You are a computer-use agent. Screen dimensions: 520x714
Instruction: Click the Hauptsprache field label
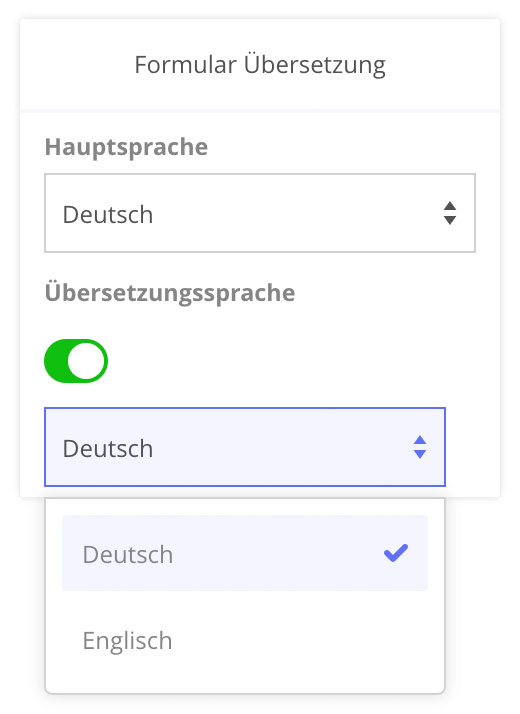[x=126, y=147]
